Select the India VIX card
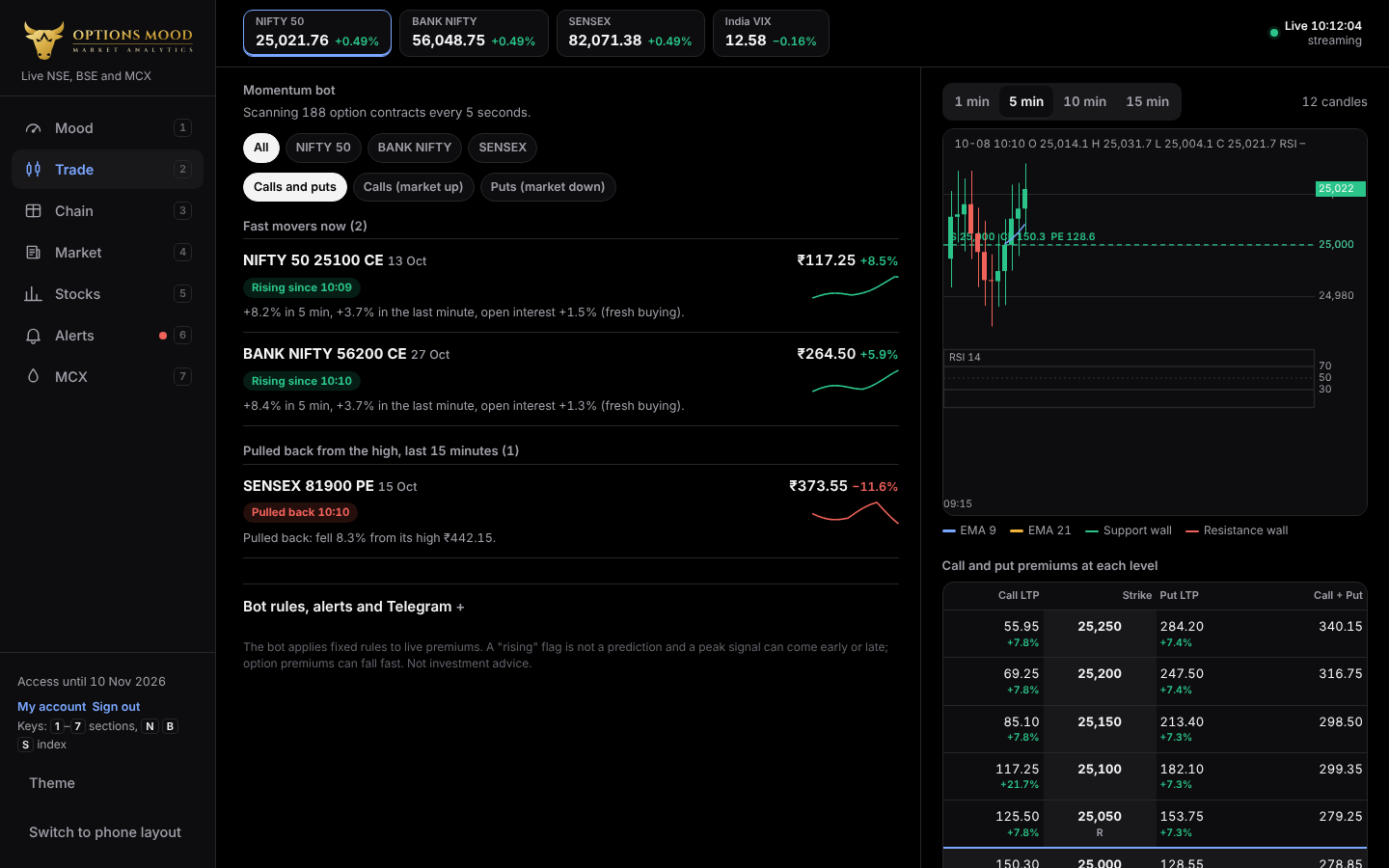This screenshot has width=1389, height=868. 771,34
